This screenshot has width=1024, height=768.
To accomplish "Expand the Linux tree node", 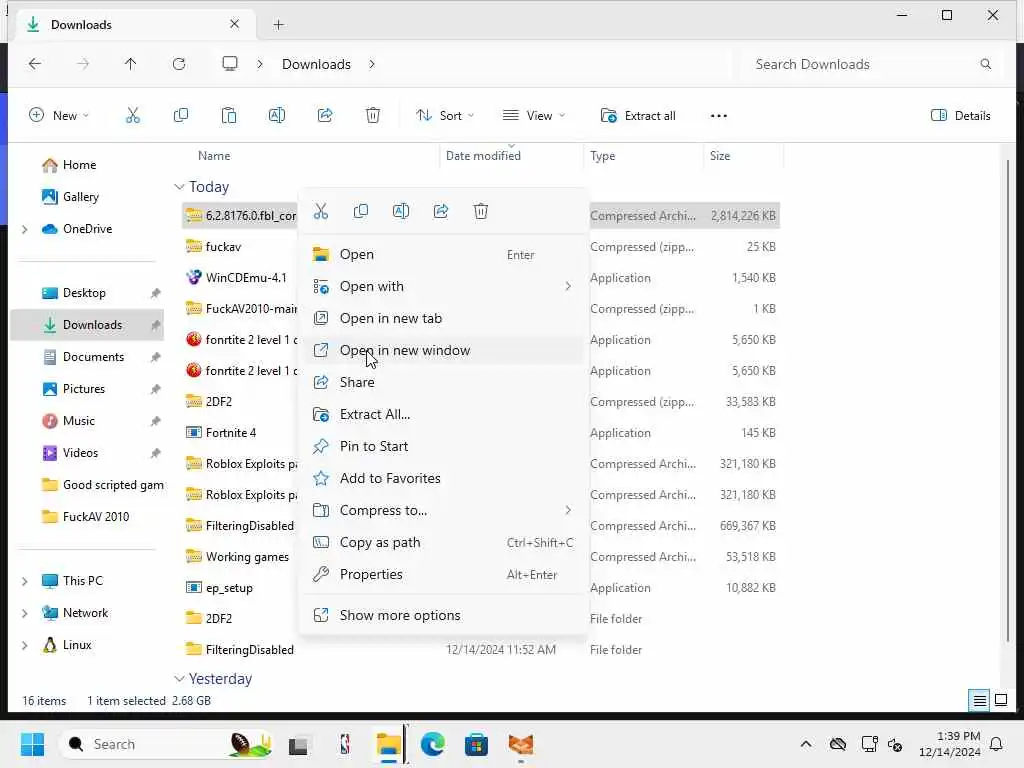I will click(x=25, y=645).
